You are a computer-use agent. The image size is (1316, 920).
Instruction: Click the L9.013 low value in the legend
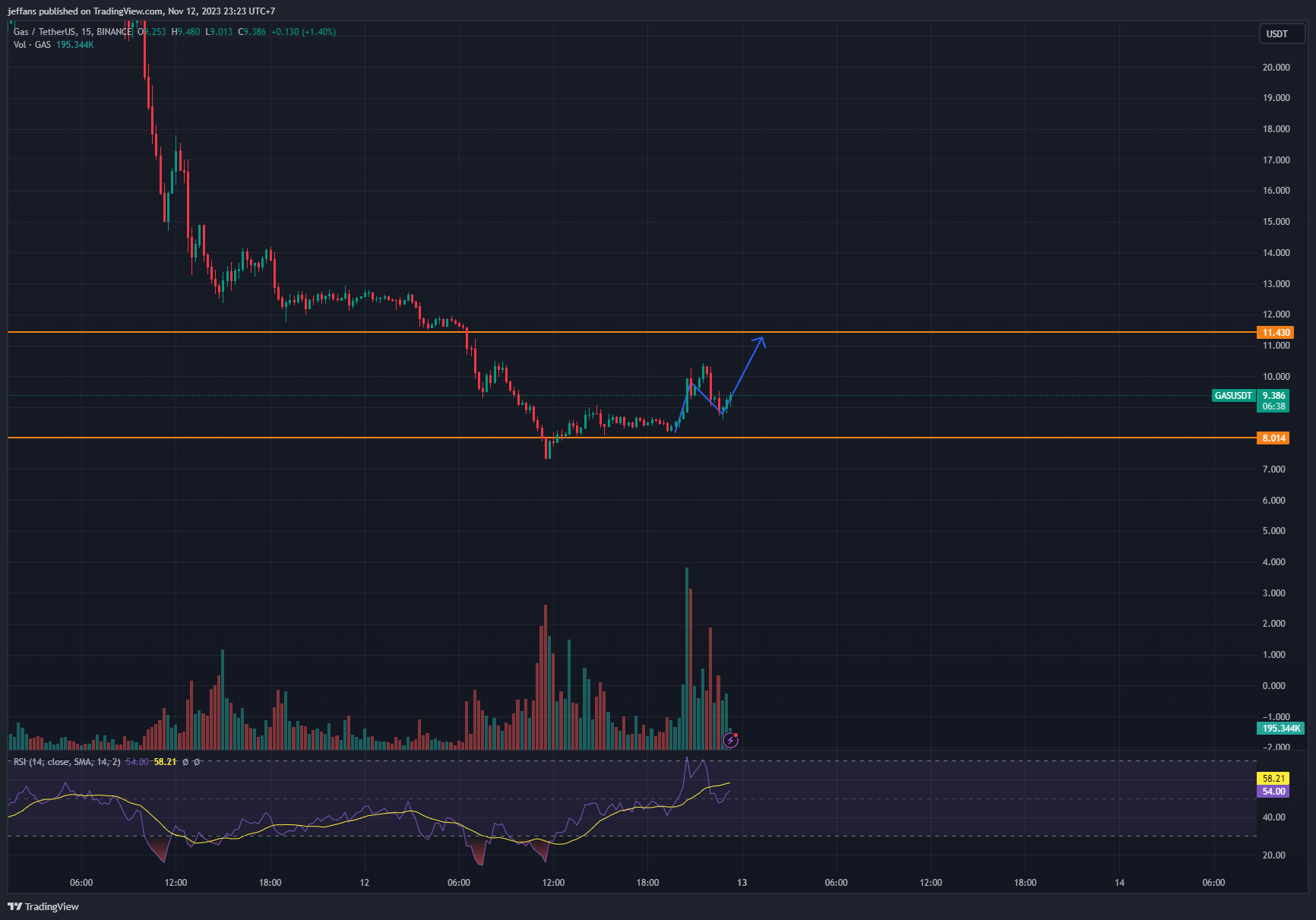tap(219, 32)
